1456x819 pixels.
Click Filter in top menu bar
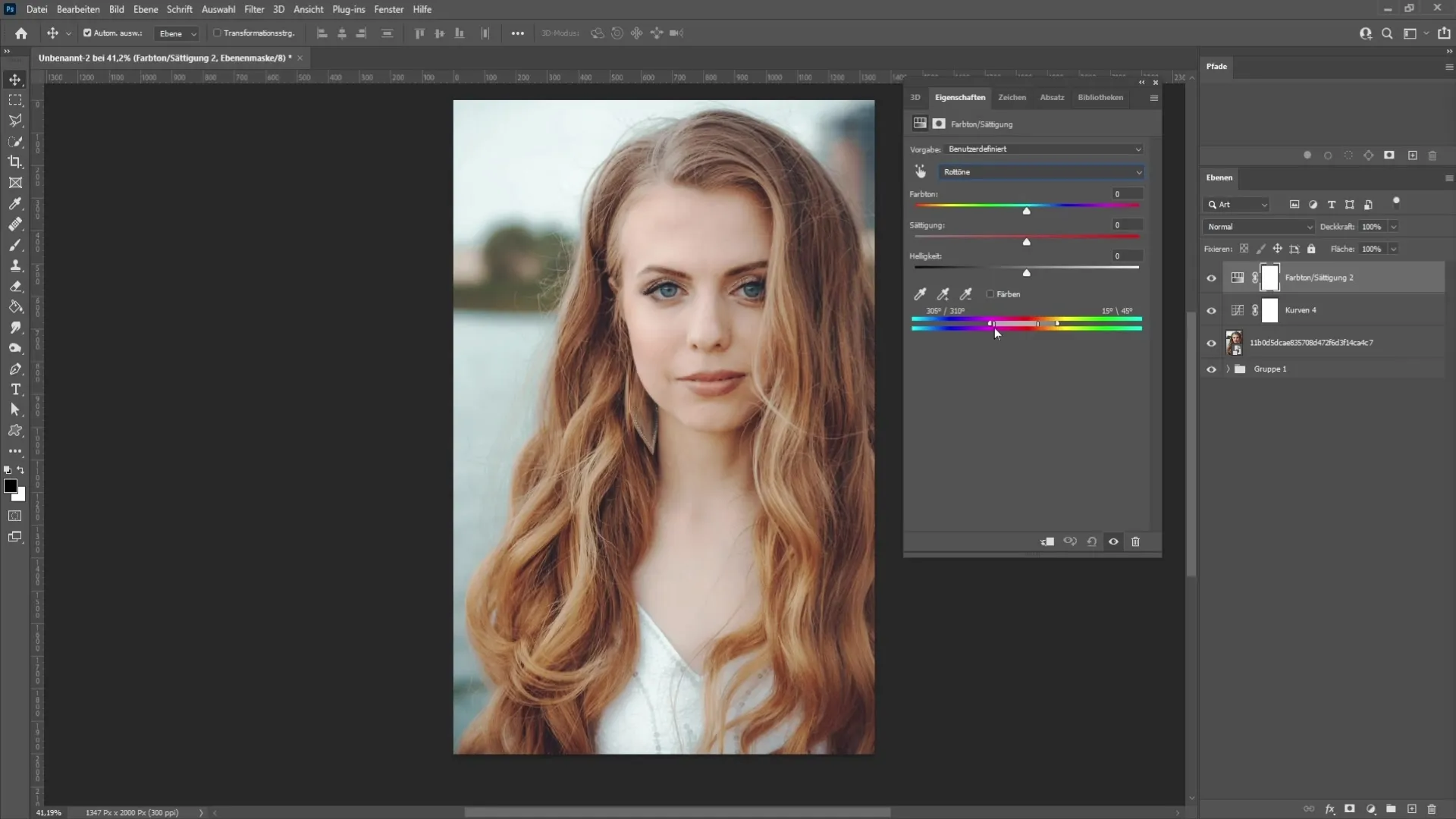(254, 9)
